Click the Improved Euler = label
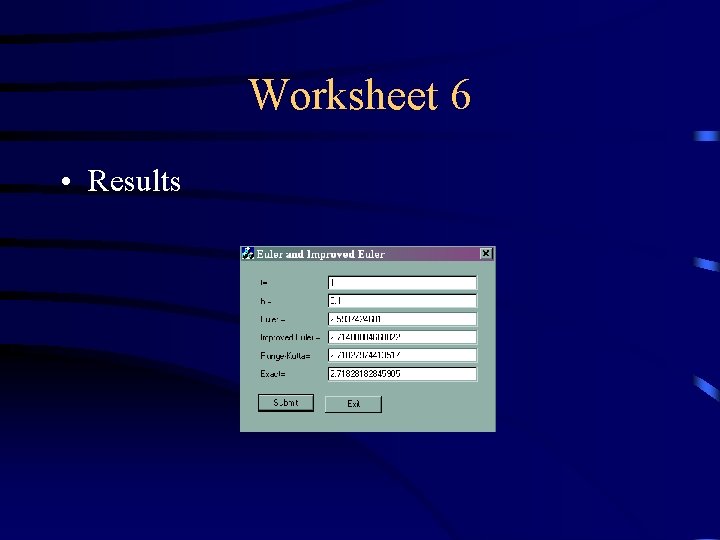720x540 pixels. pos(290,338)
